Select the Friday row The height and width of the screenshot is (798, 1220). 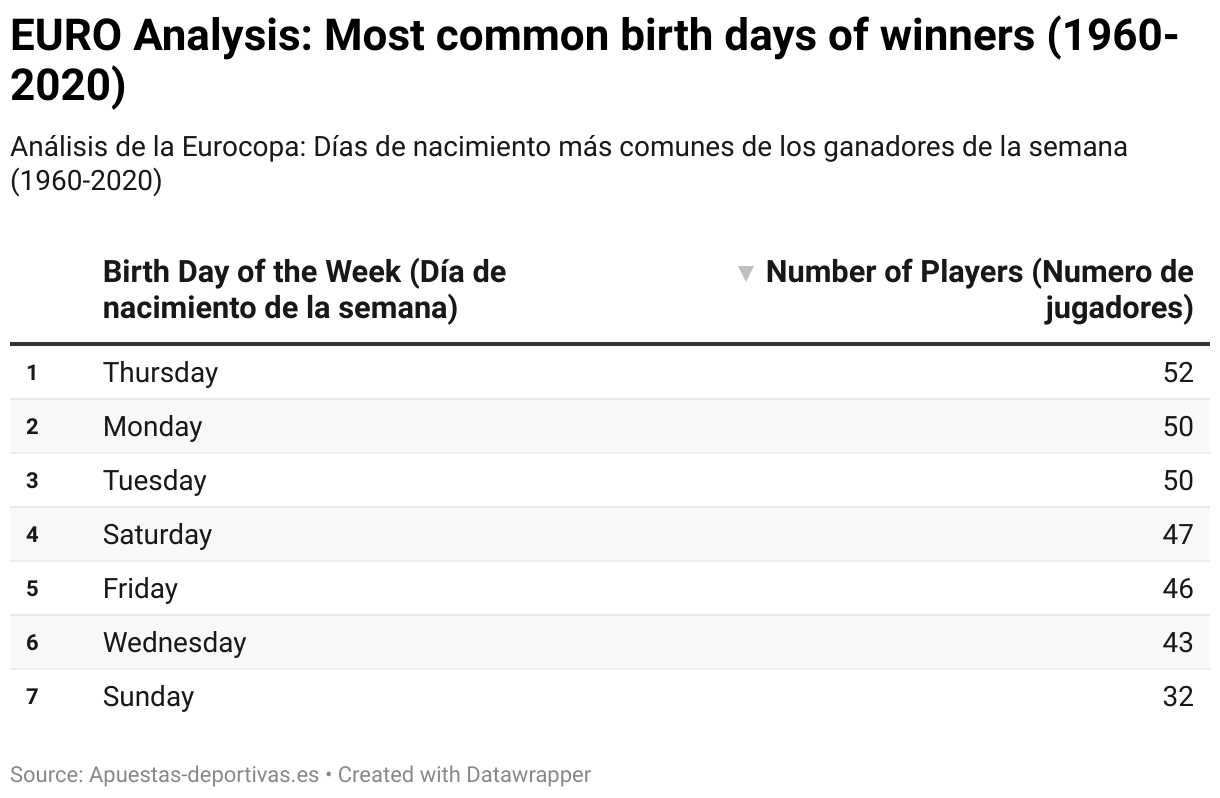[x=610, y=588]
